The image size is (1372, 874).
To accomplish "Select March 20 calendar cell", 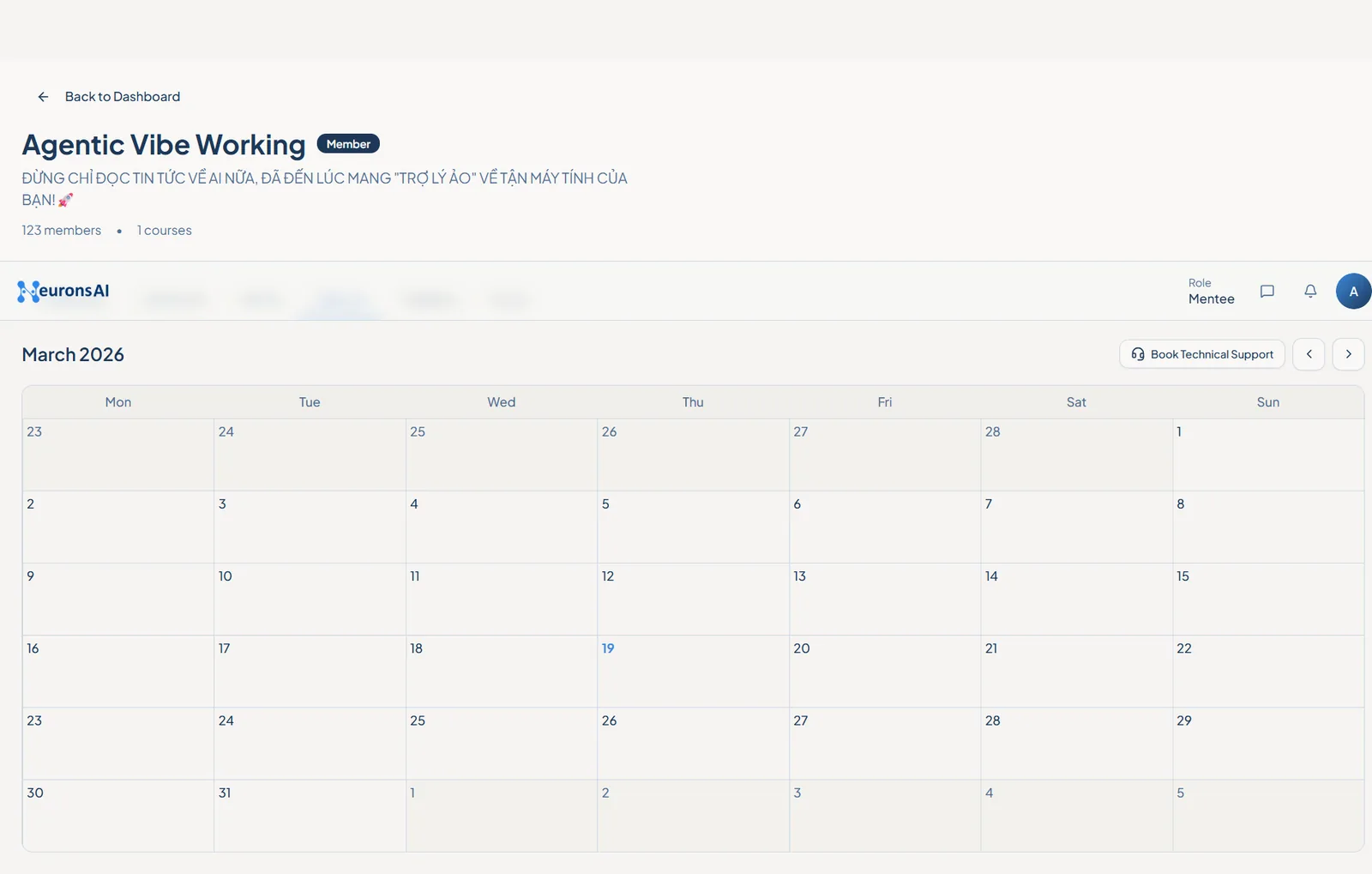I will 885,672.
